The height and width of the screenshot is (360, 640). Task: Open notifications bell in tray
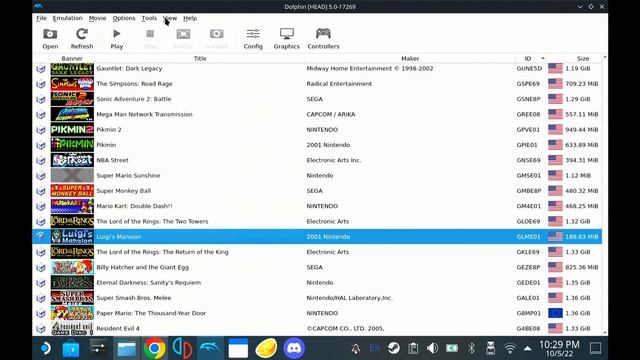[x=356, y=348]
